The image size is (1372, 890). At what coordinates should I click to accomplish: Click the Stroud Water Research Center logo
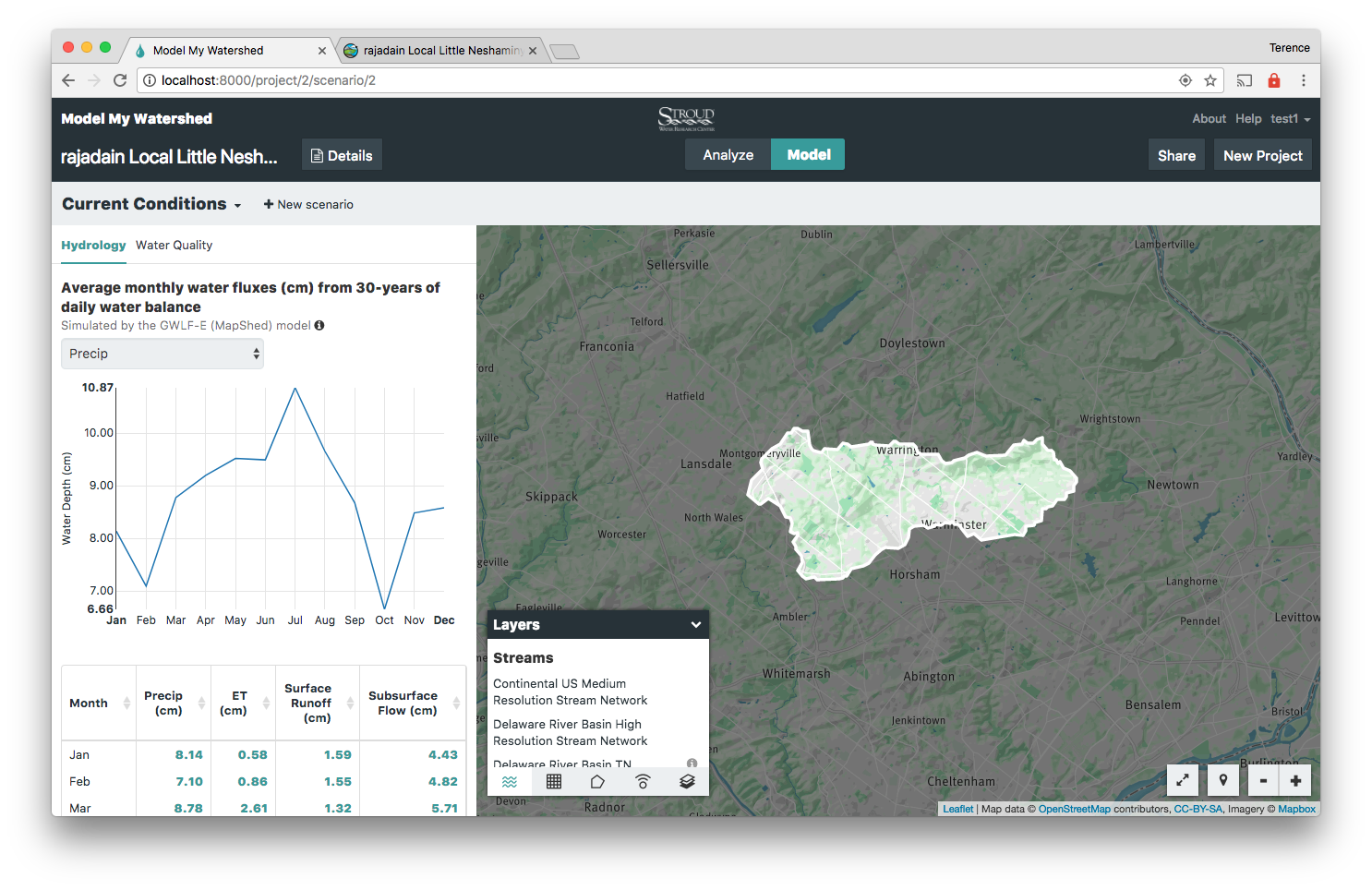[686, 118]
